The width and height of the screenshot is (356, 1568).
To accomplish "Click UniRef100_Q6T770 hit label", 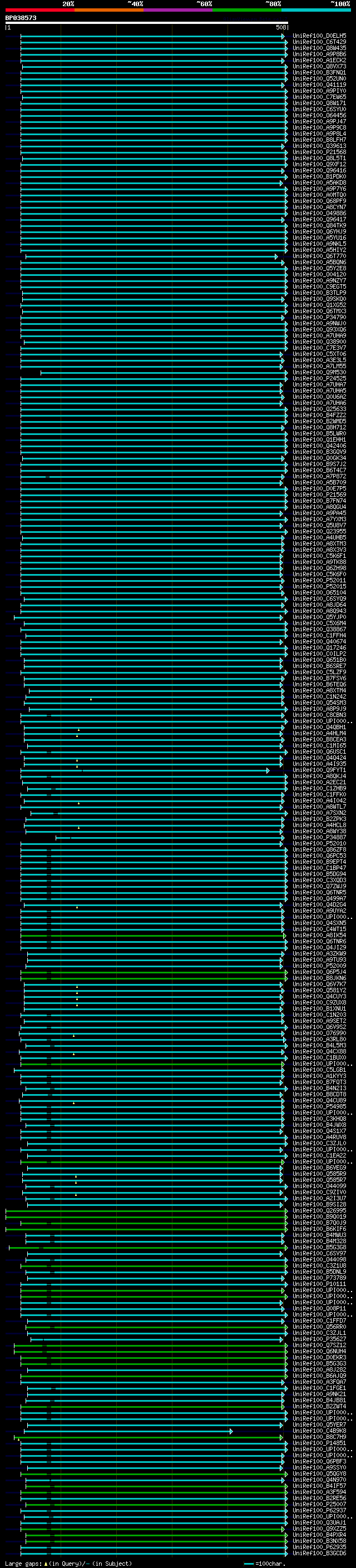I will point(319,256).
